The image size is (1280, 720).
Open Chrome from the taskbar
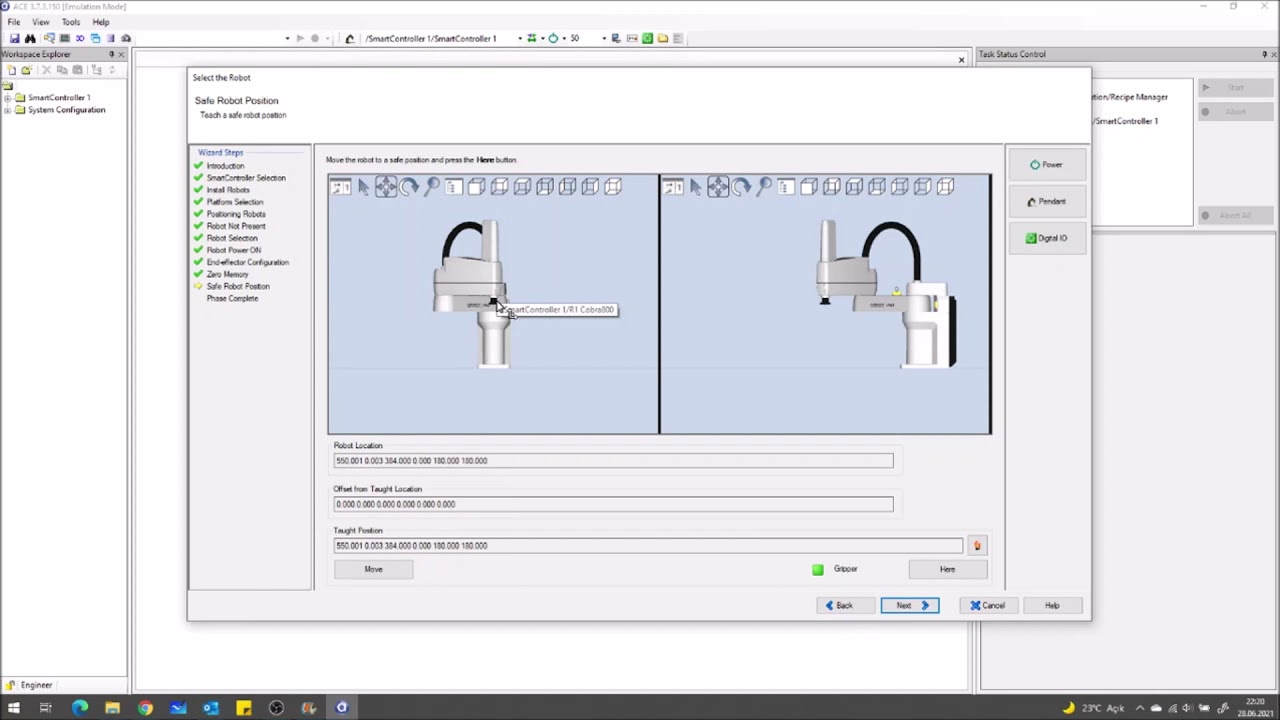145,708
